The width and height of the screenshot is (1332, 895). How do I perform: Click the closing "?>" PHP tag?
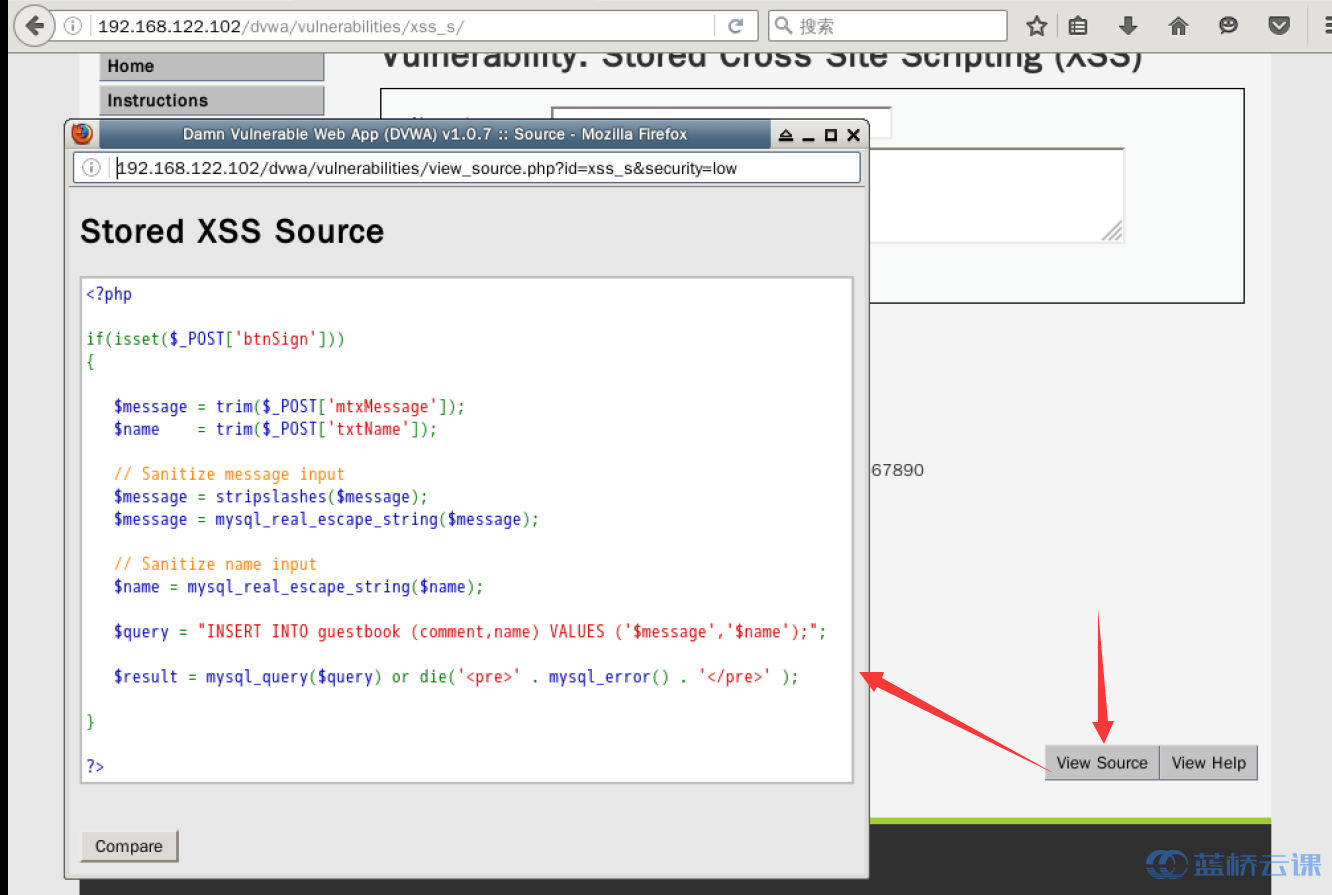(x=95, y=766)
